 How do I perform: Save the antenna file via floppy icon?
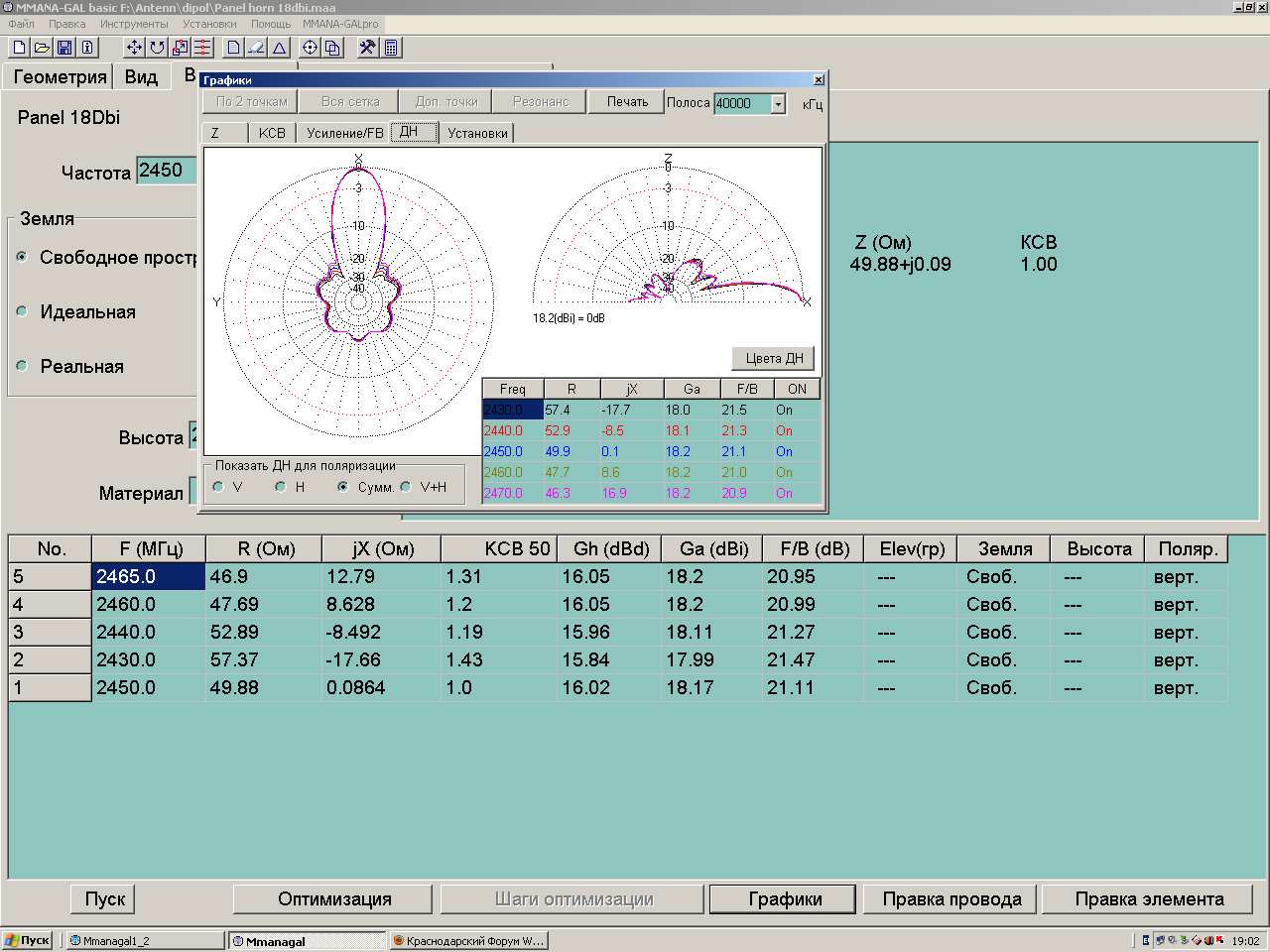click(x=64, y=48)
